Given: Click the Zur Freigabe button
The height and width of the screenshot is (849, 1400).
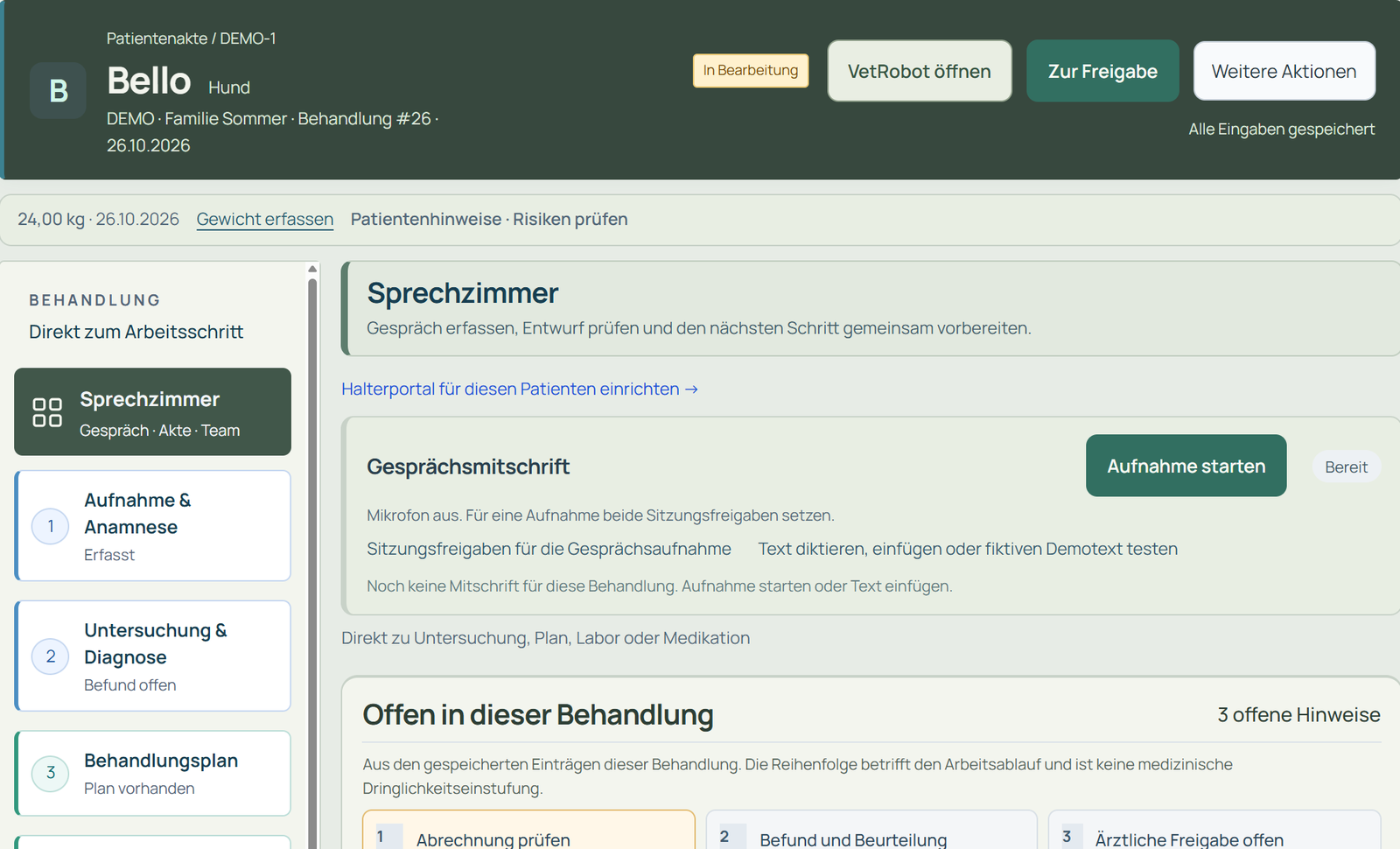Looking at the screenshot, I should tap(1102, 71).
